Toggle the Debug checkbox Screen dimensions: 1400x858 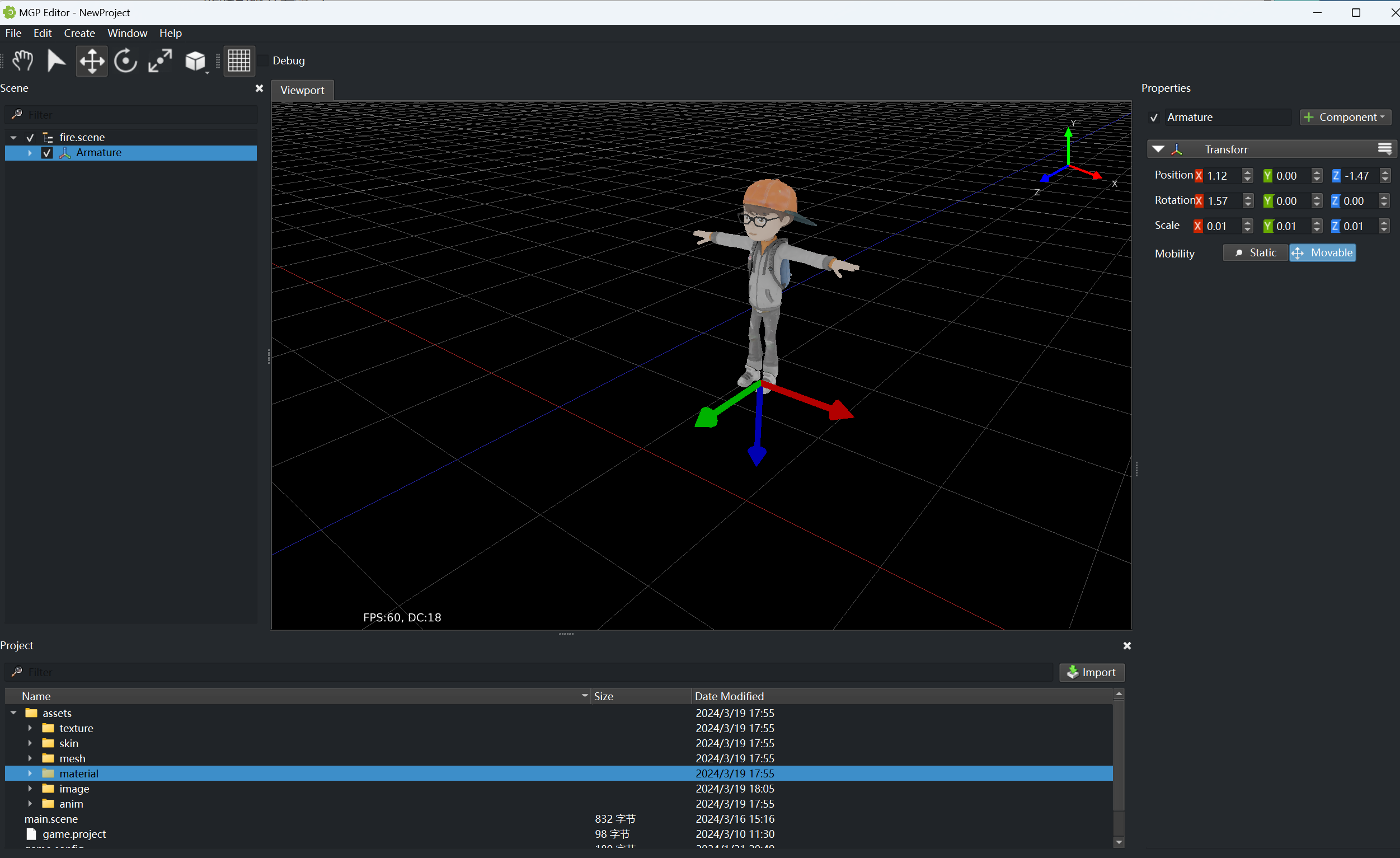(264, 61)
